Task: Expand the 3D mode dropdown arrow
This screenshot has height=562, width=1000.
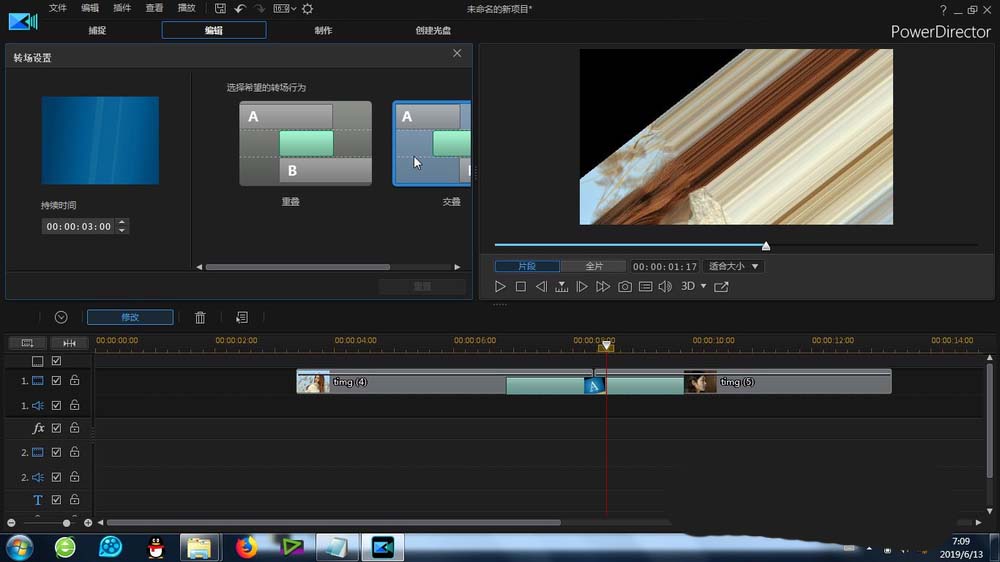Action: tap(703, 287)
